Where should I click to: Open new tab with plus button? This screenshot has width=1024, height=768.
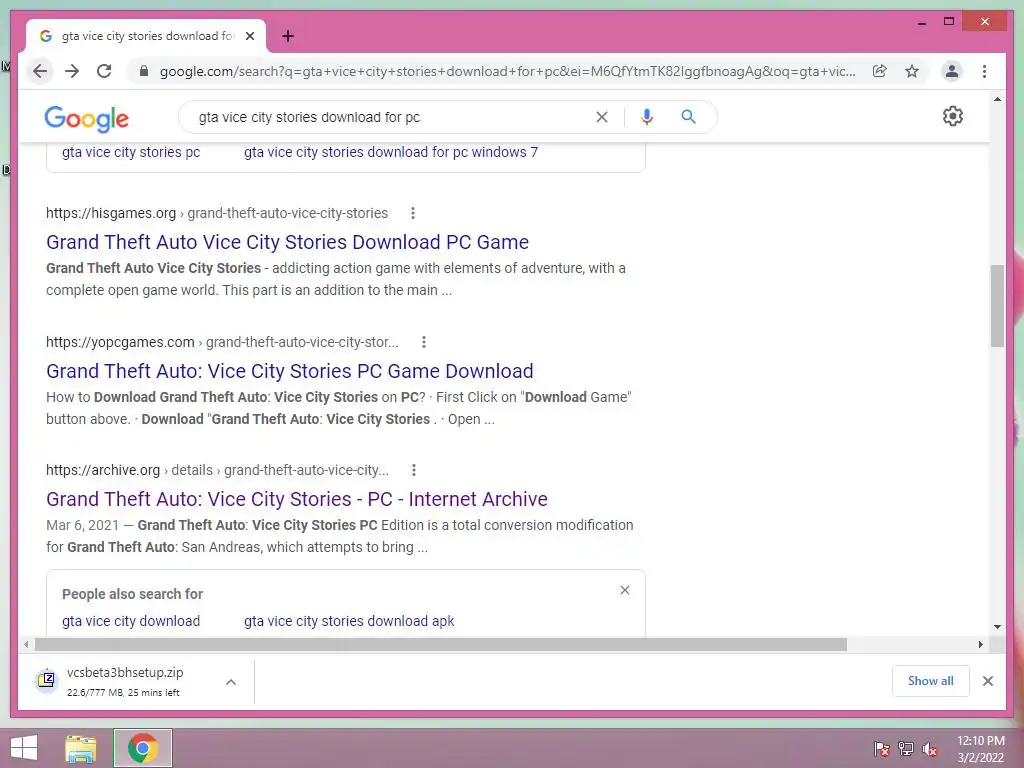288,36
